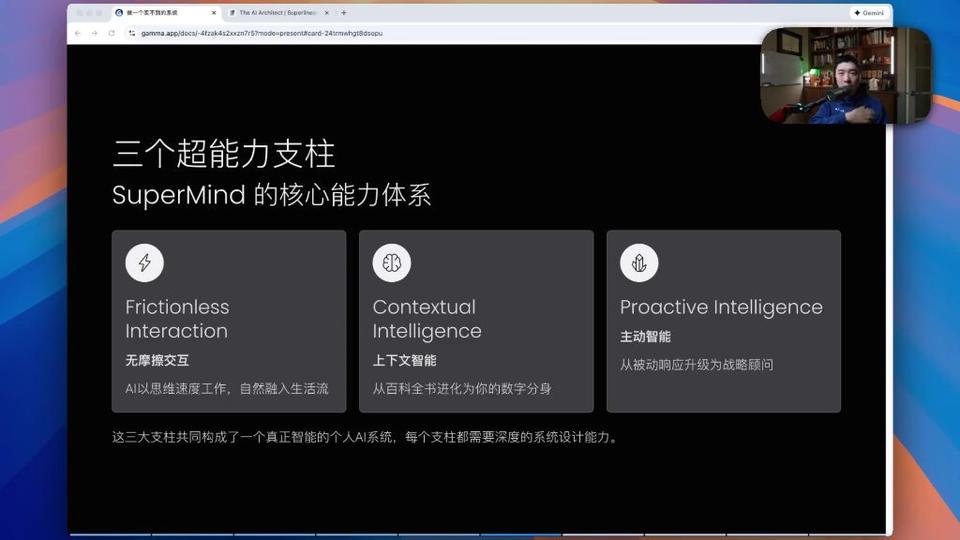Click the label 主动智能

tap(645, 337)
